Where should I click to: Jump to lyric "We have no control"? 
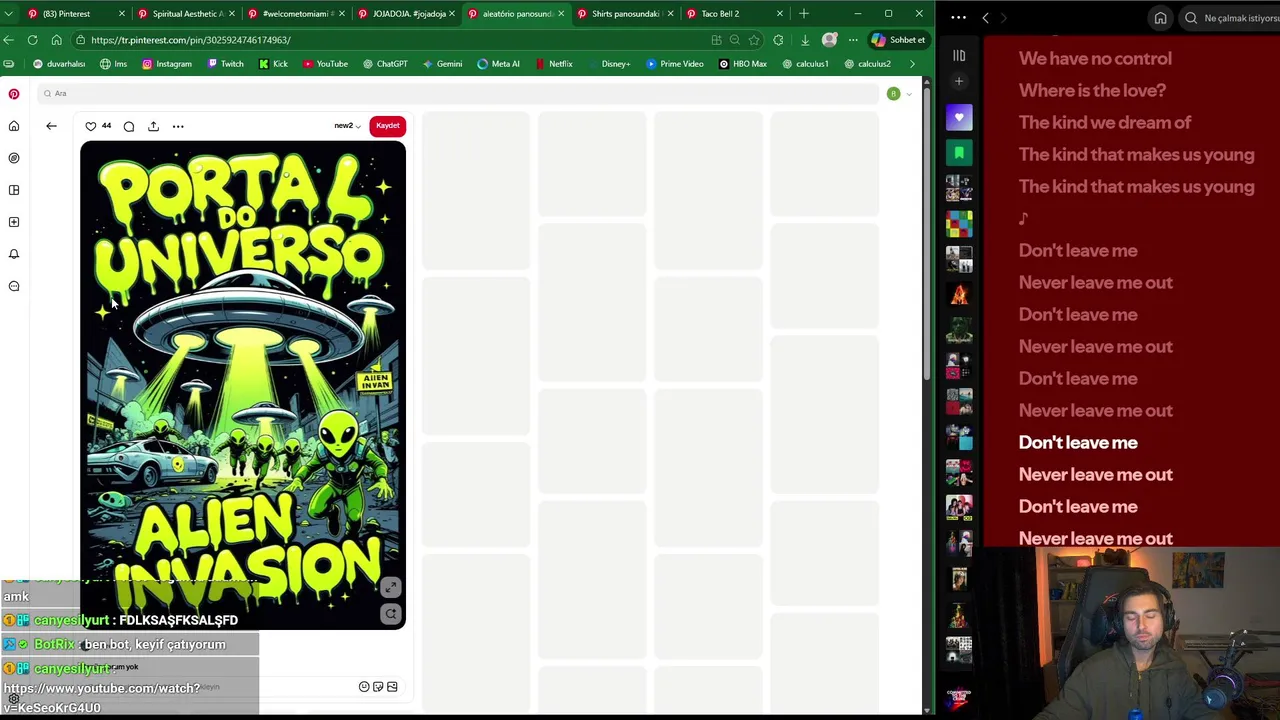point(1095,58)
